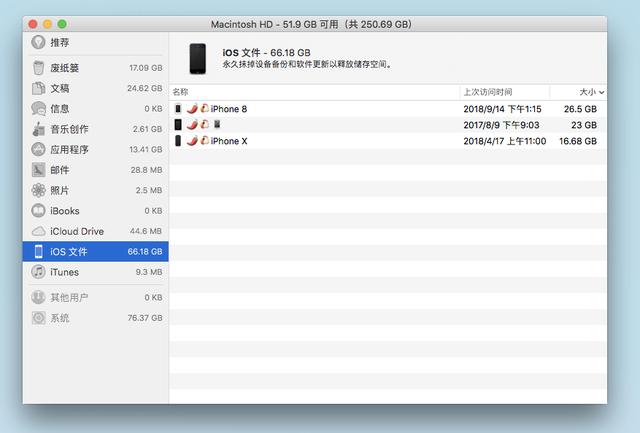Image resolution: width=640 pixels, height=433 pixels.
Task: Click the device icon of iPhone 8 row
Action: [178, 109]
